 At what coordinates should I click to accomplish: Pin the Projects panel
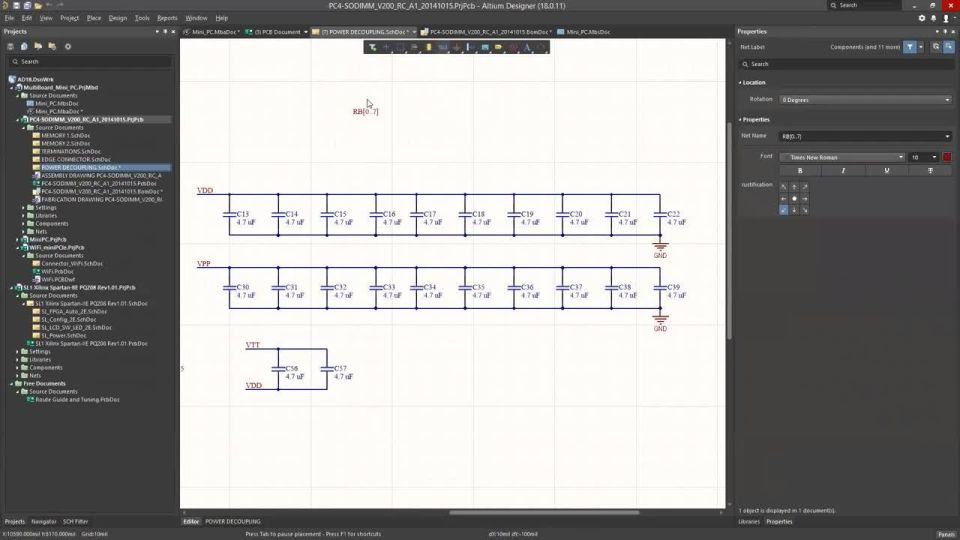tap(165, 32)
